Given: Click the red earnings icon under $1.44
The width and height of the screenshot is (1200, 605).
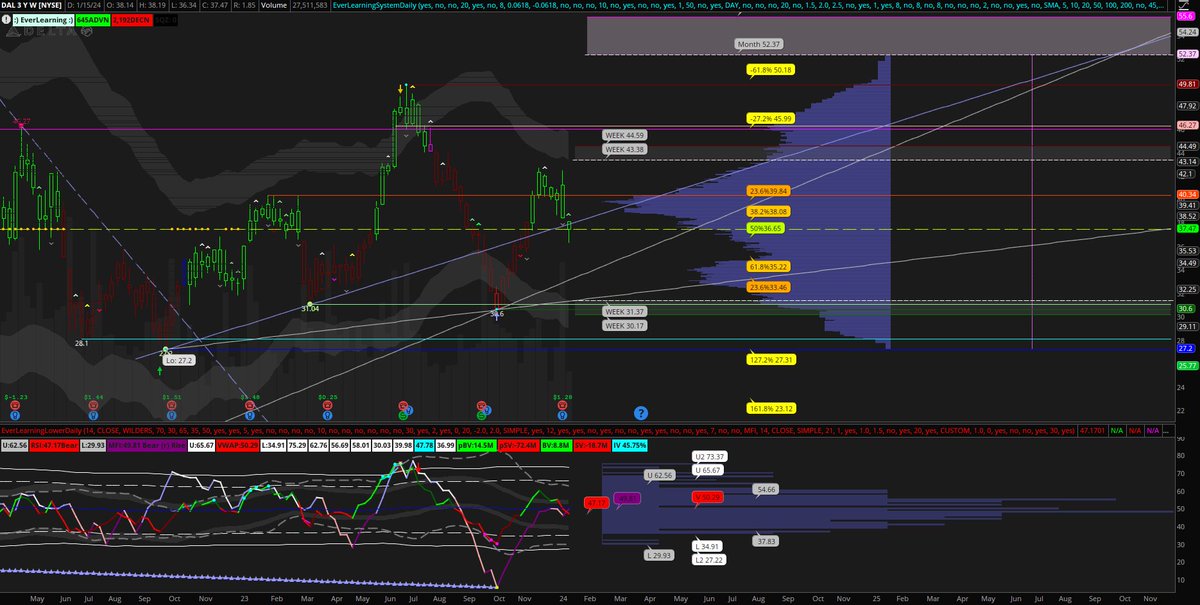Looking at the screenshot, I should [x=94, y=405].
